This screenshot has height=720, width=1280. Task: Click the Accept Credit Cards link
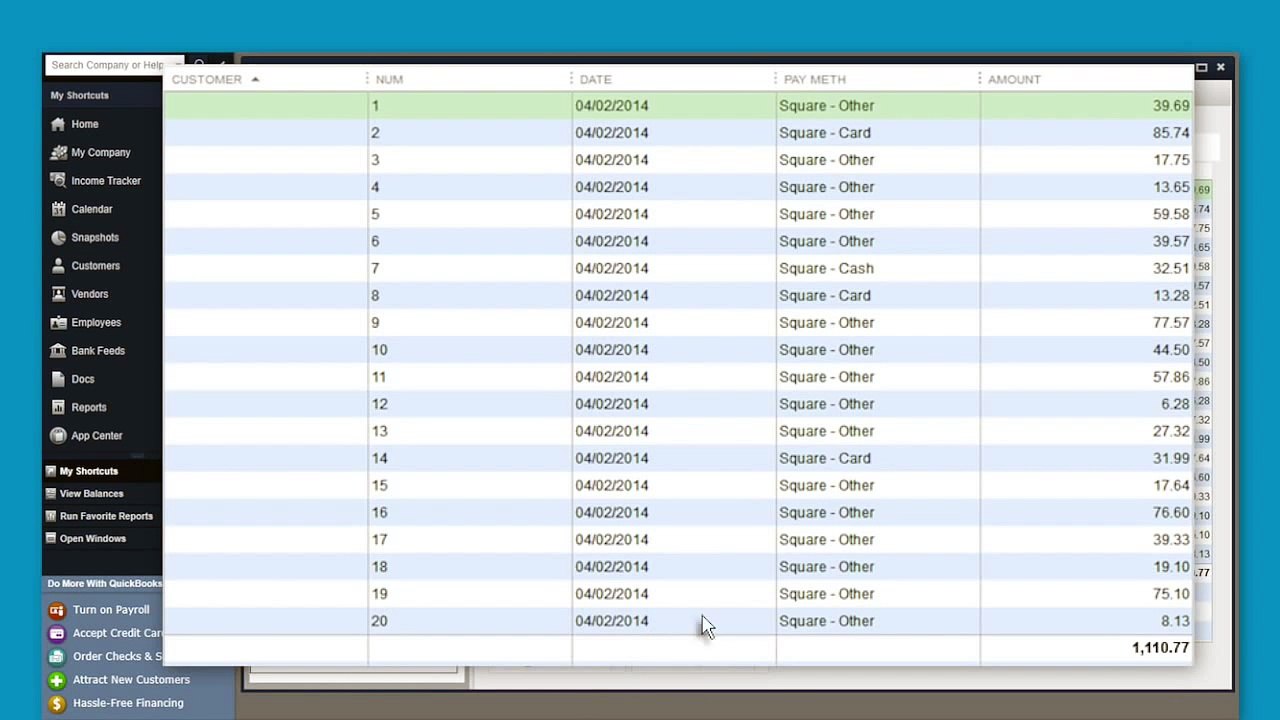pos(117,633)
